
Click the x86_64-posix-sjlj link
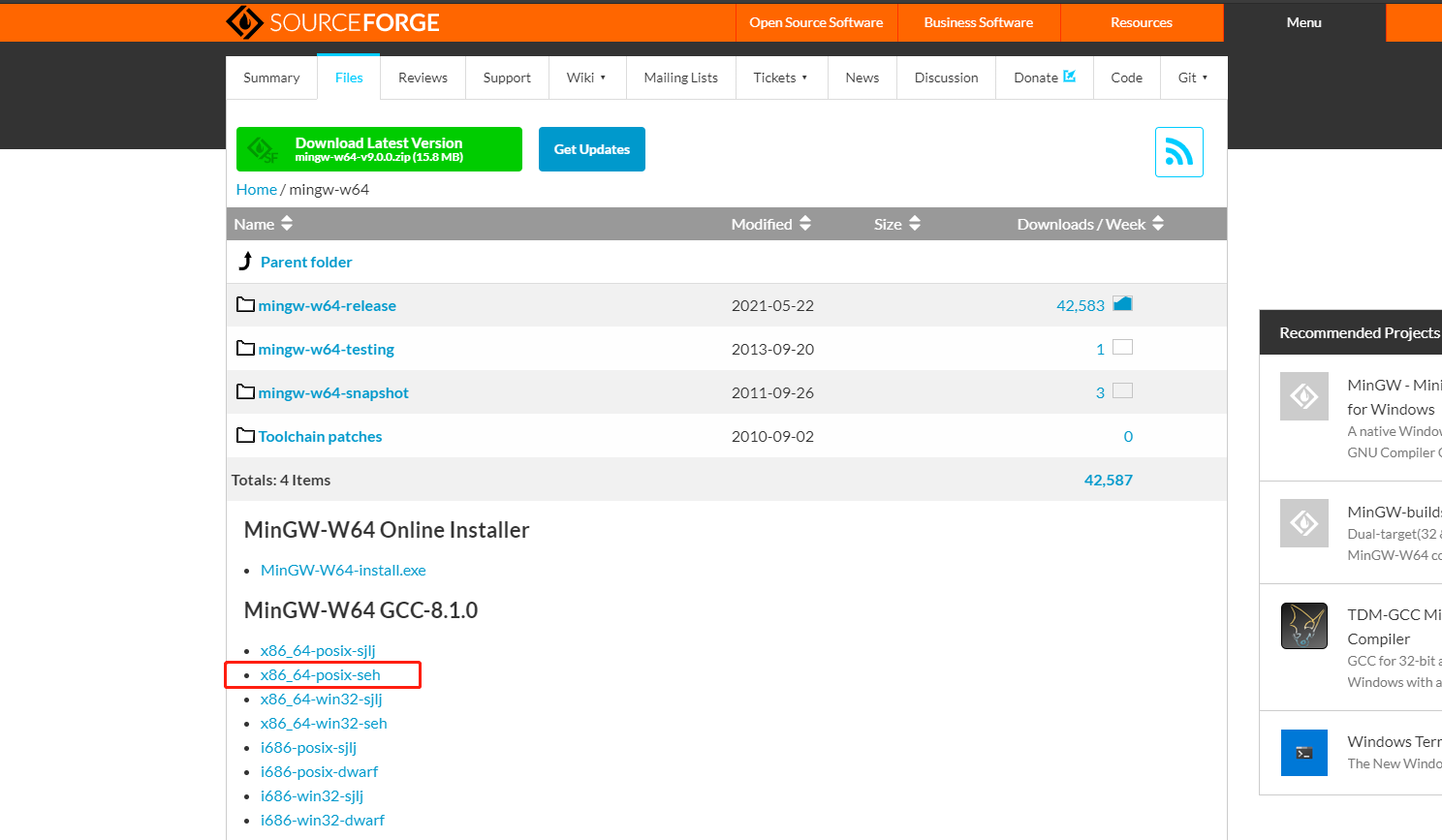318,650
